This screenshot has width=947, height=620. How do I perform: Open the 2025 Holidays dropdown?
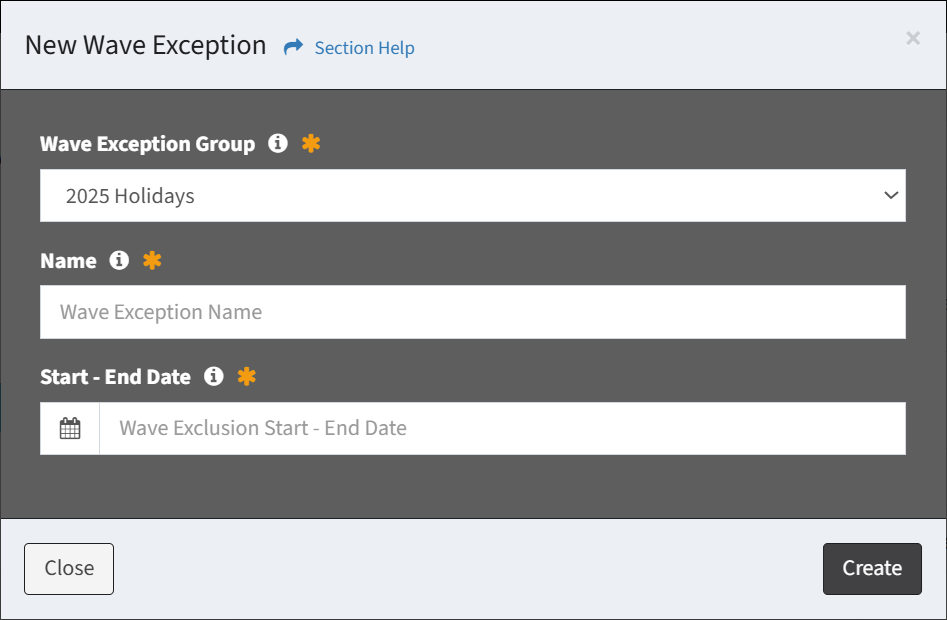472,196
